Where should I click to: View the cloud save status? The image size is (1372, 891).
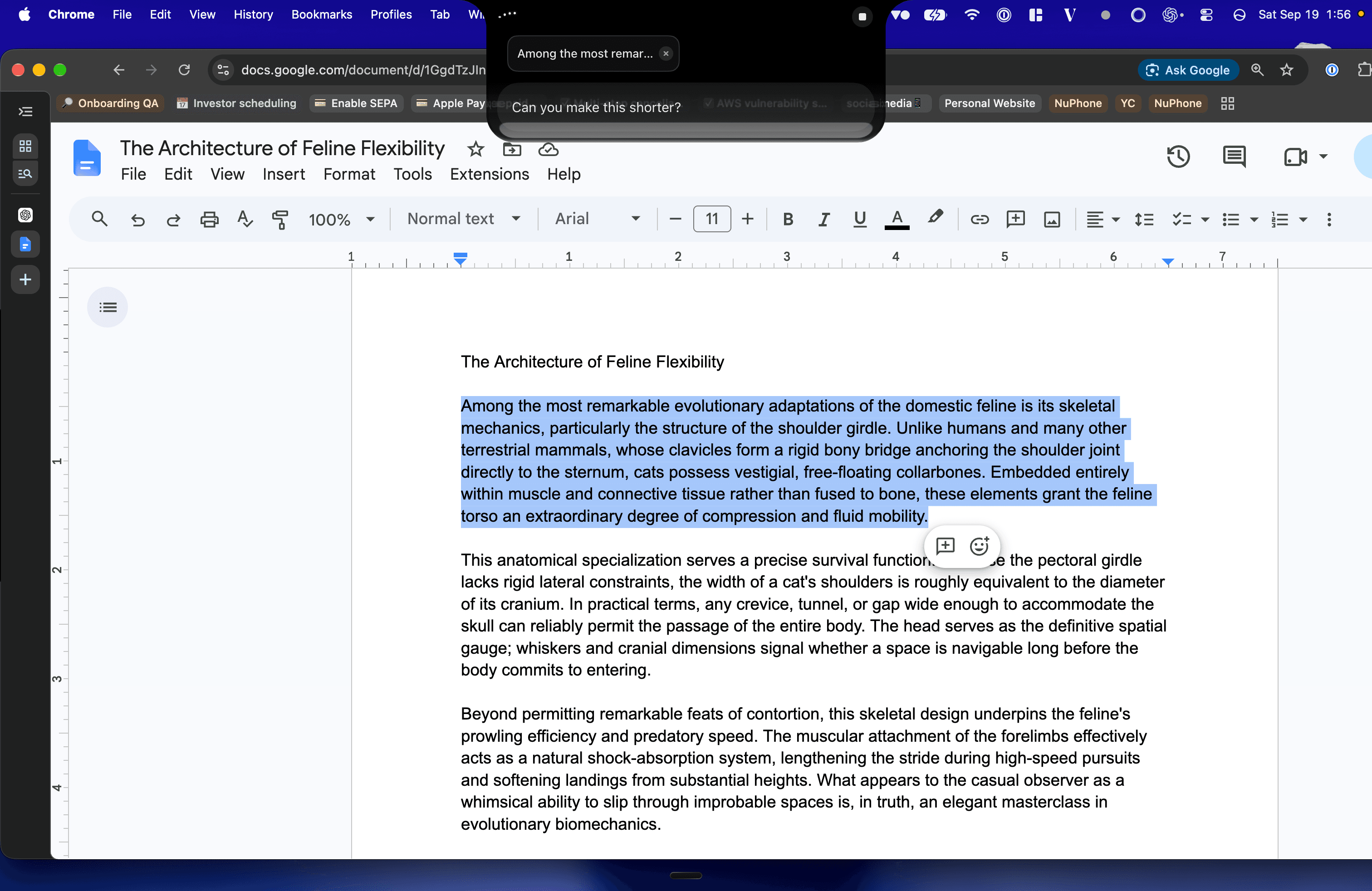pyautogui.click(x=548, y=149)
